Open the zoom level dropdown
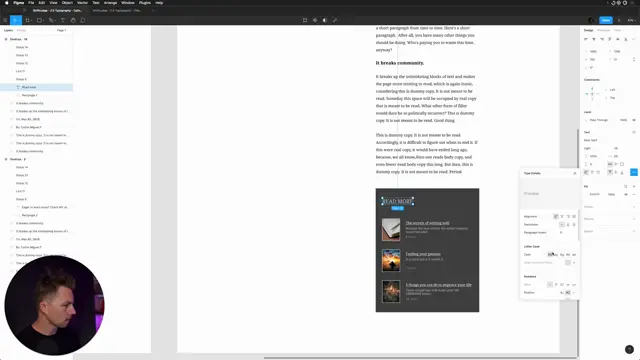640x360 pixels. (x=631, y=20)
